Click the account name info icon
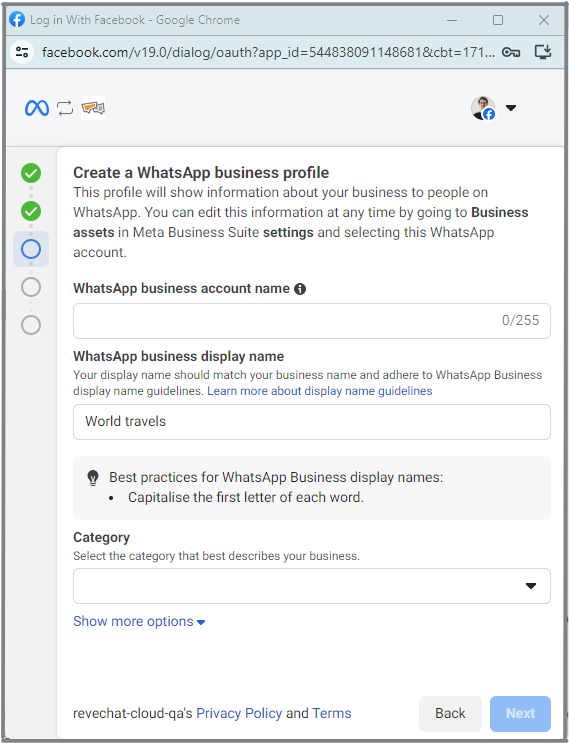 [300, 289]
